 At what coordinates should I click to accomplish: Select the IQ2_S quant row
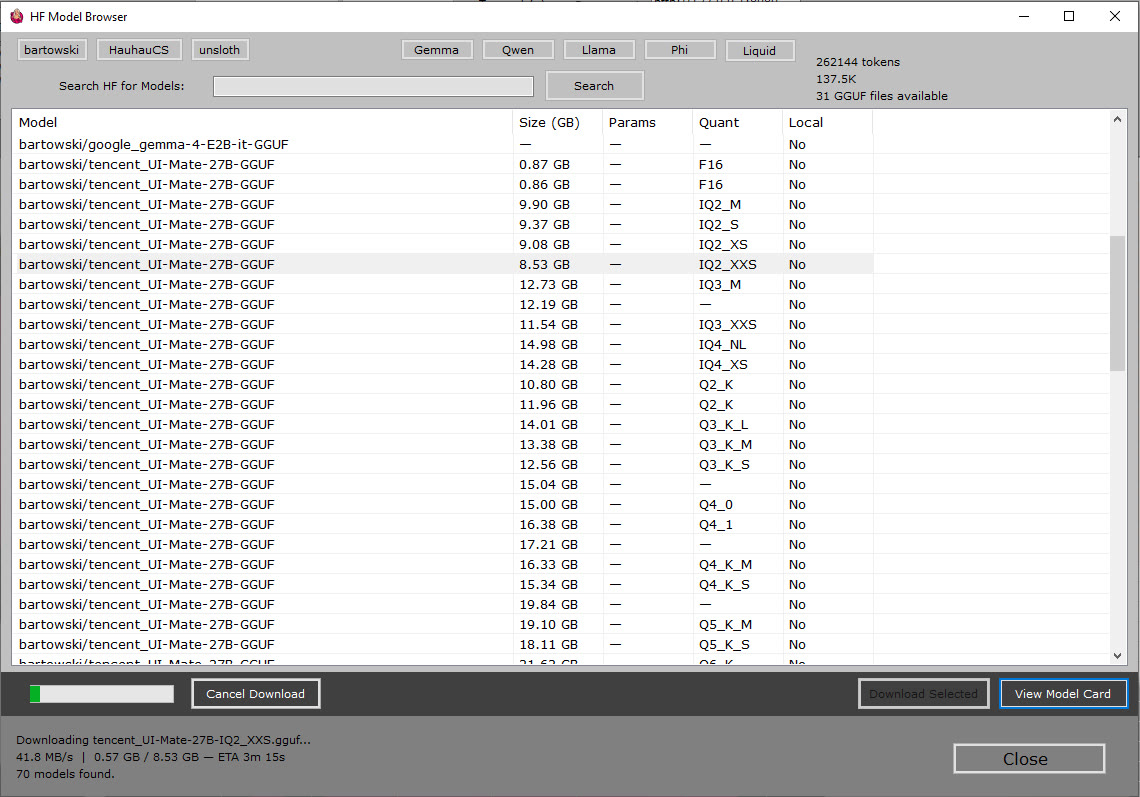443,224
